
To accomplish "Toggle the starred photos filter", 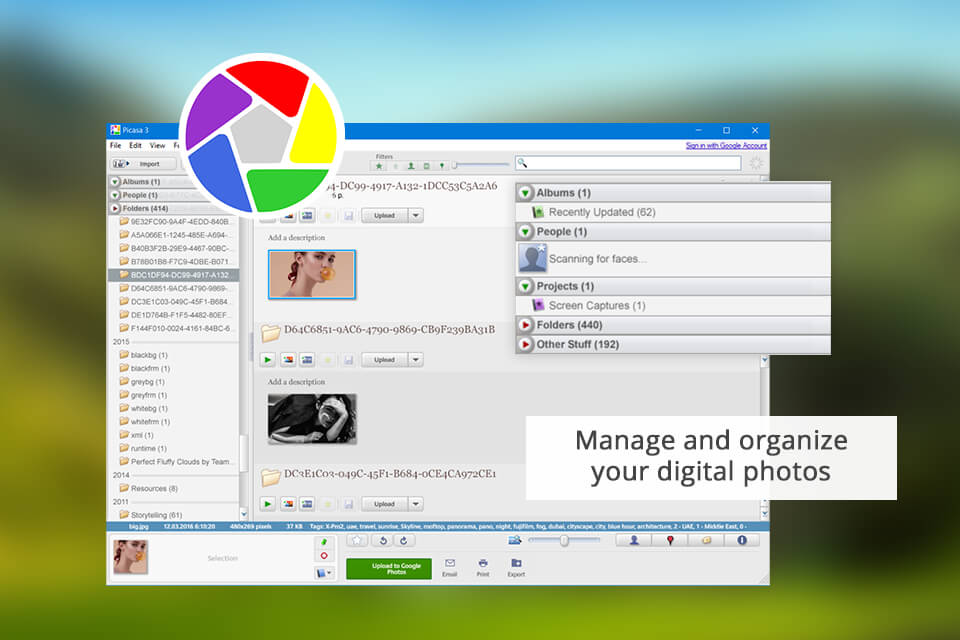I will click(379, 166).
